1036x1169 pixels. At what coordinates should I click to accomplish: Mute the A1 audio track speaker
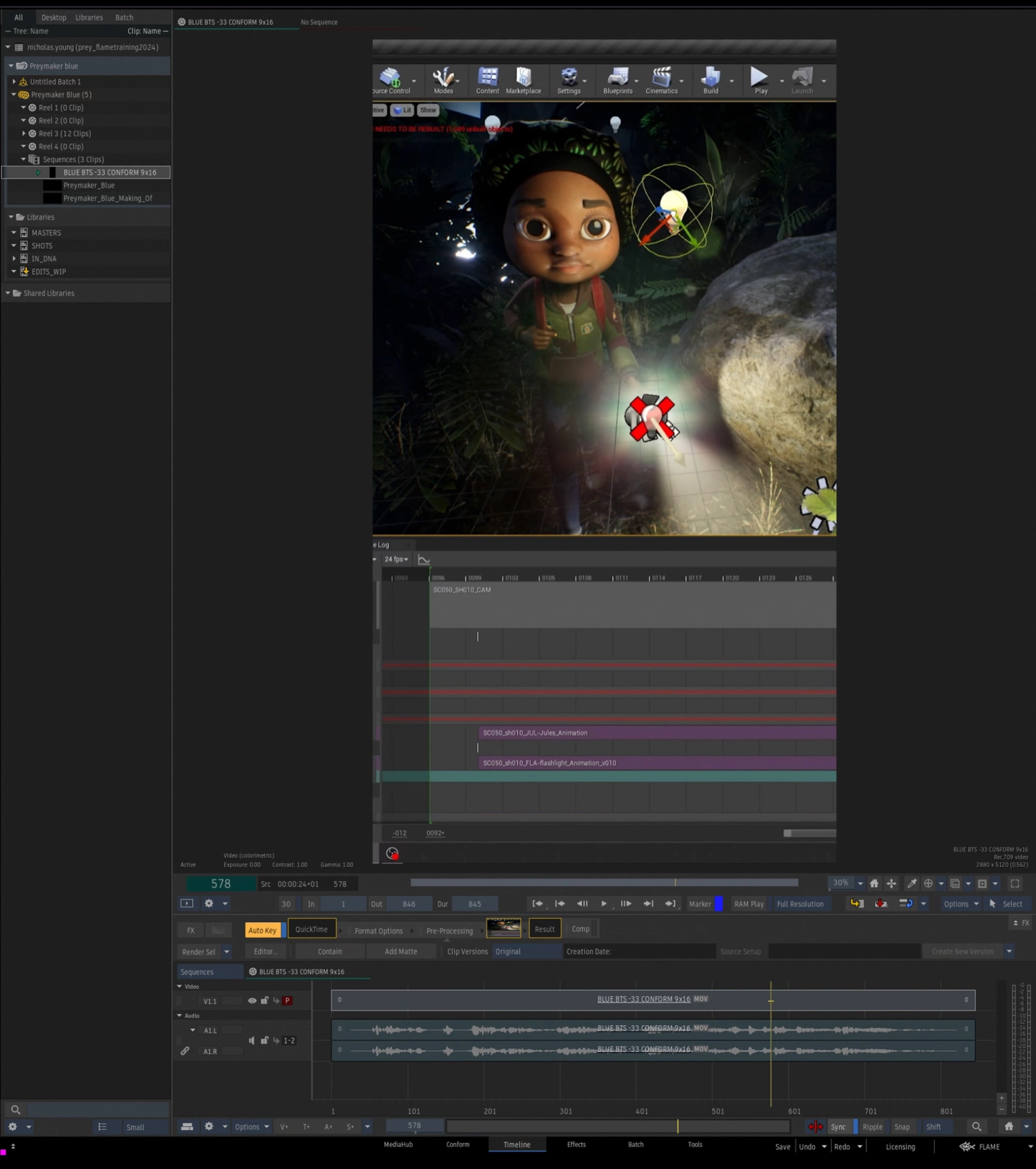(251, 1041)
